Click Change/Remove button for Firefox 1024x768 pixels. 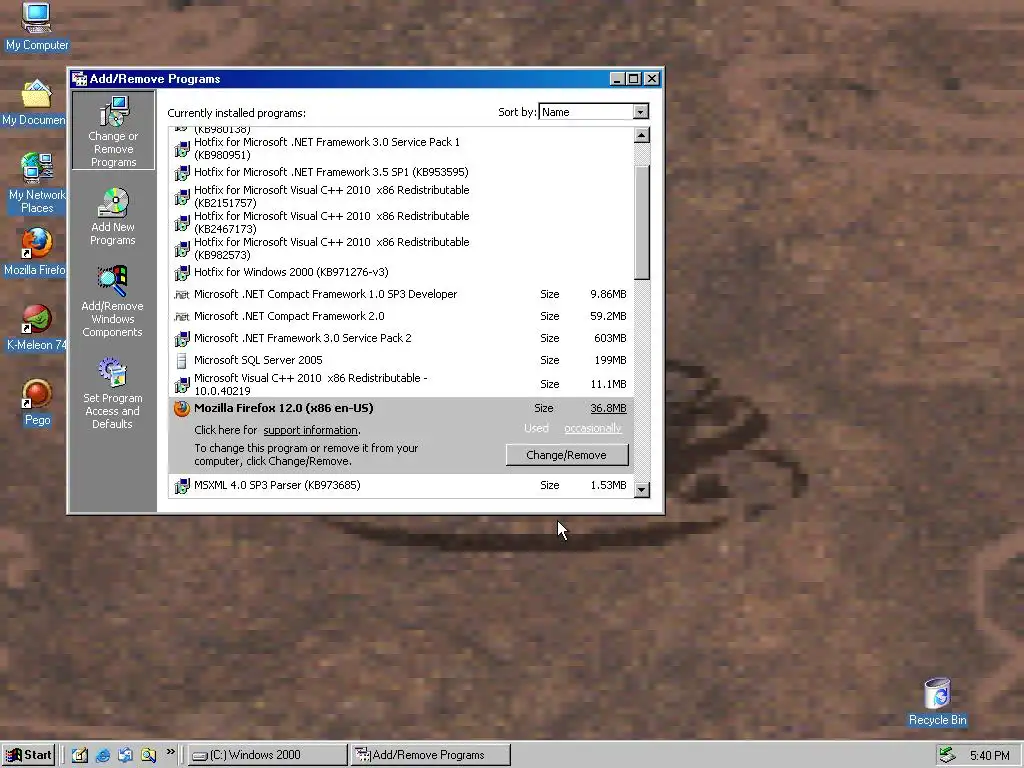point(567,455)
